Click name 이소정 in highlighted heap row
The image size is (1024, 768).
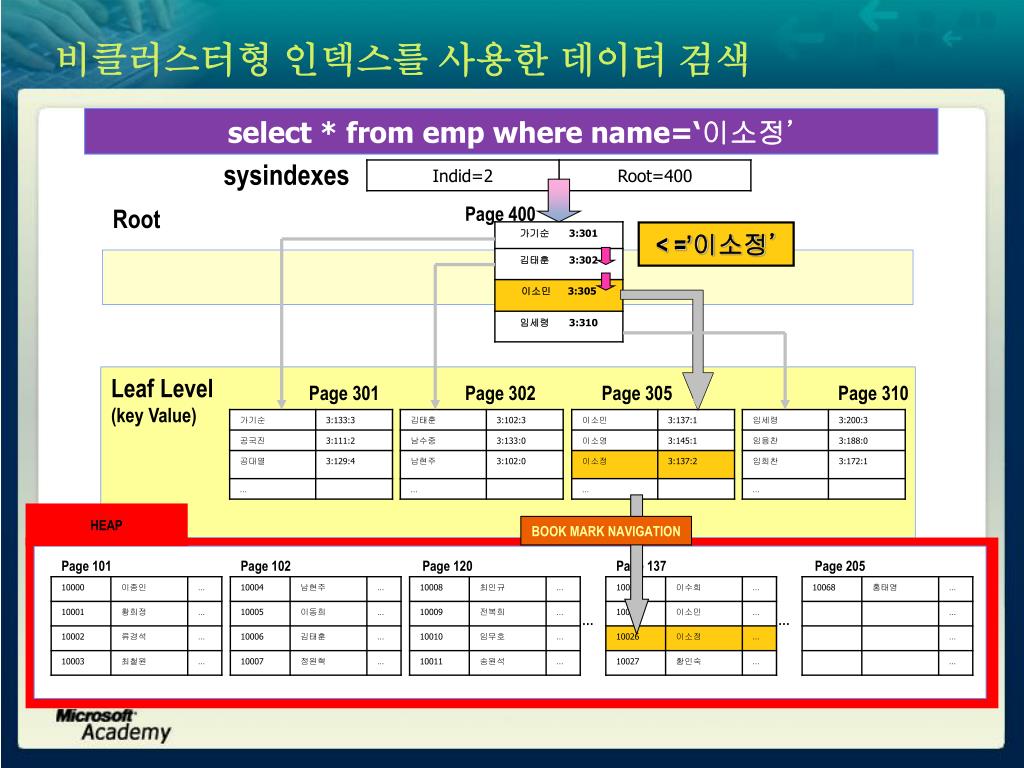[688, 637]
